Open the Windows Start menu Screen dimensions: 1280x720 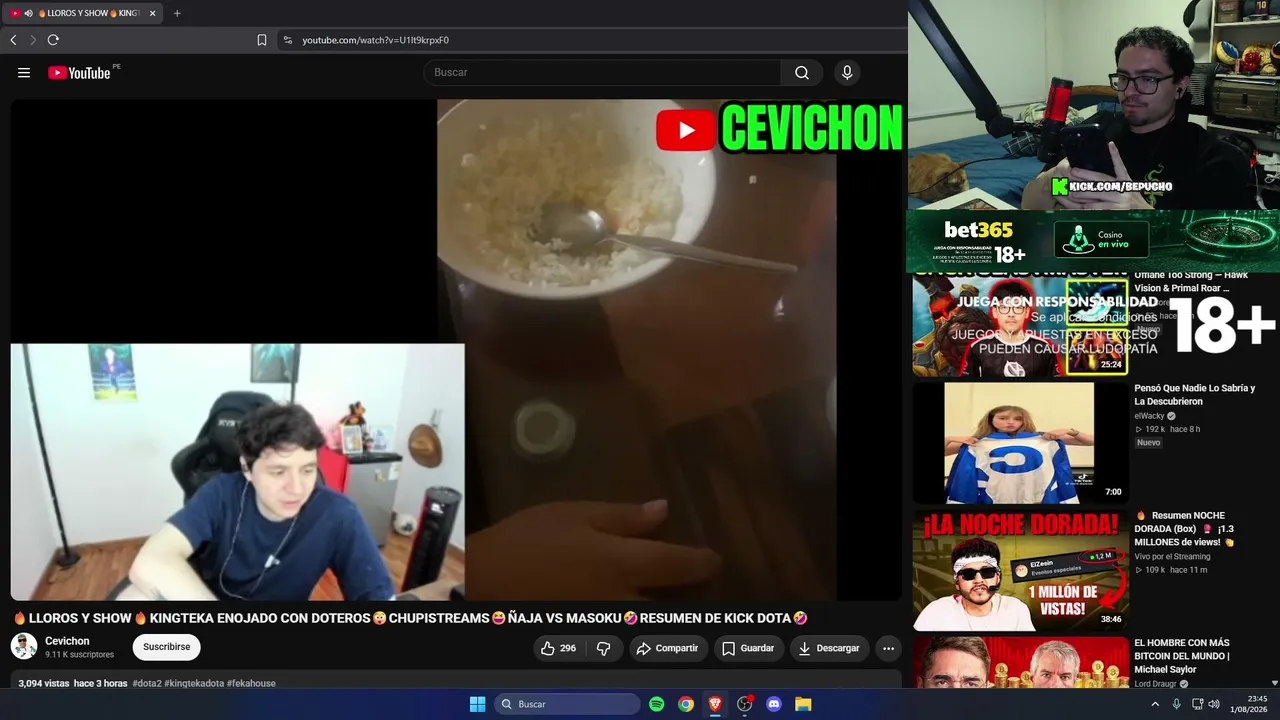[478, 704]
